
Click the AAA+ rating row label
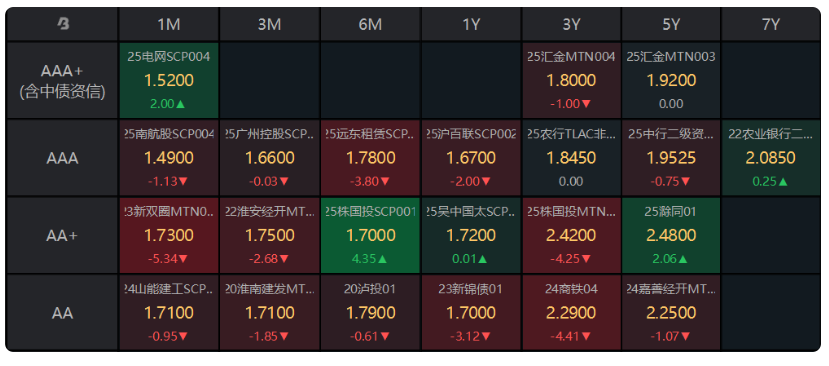(x=62, y=81)
